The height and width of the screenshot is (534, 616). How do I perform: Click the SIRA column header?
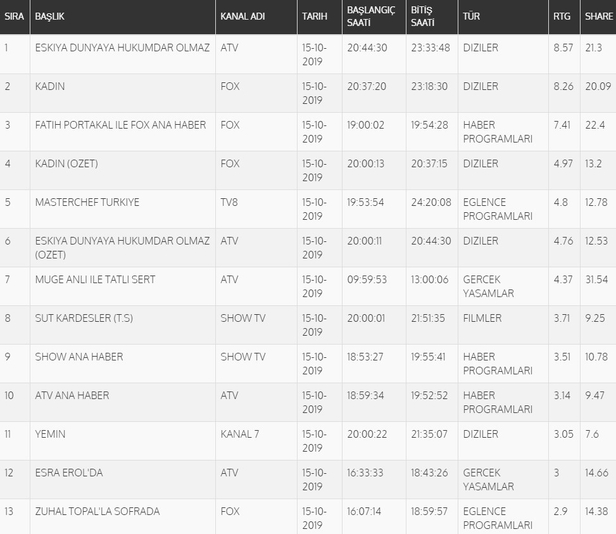pyautogui.click(x=14, y=17)
